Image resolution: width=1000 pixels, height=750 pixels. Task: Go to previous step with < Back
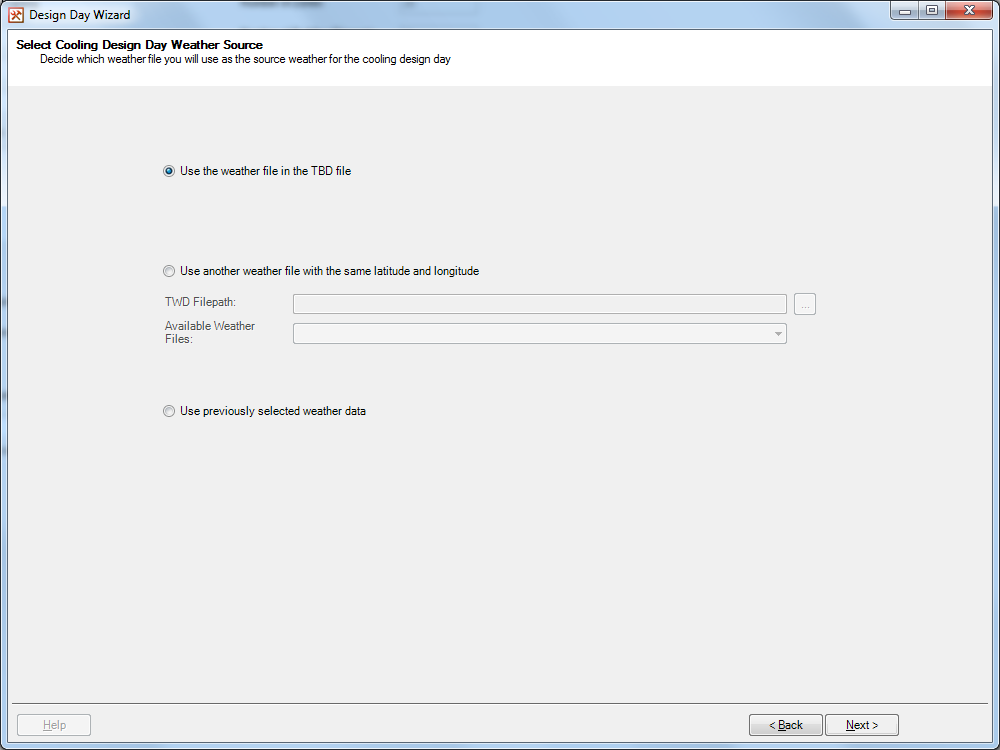point(786,725)
